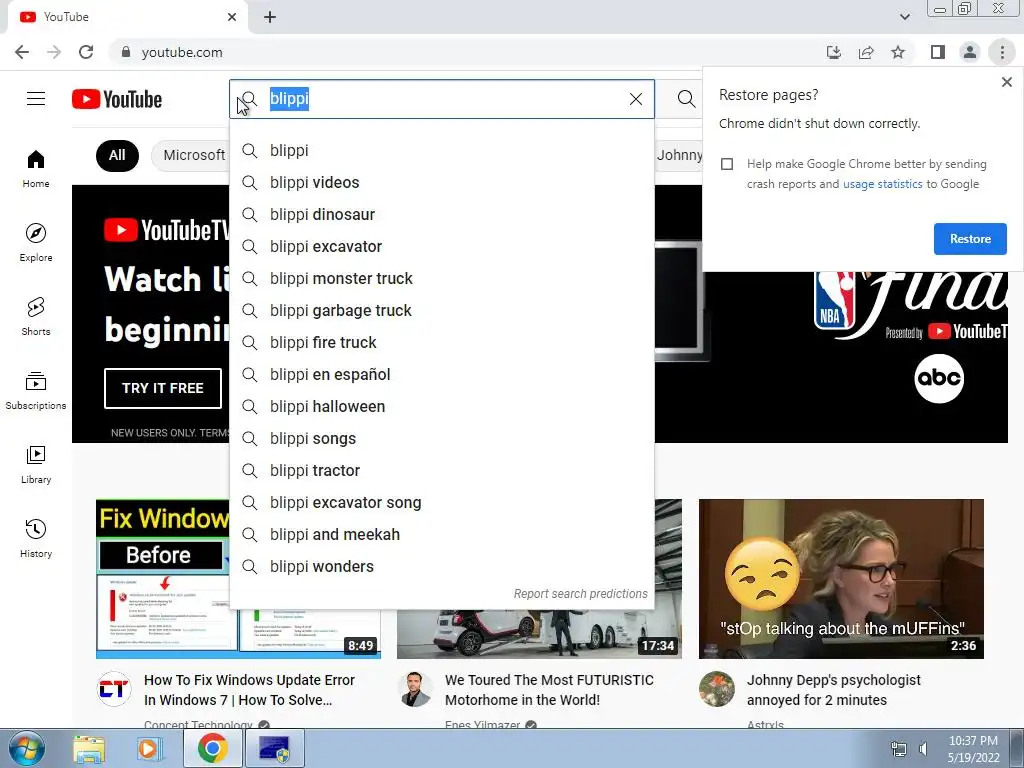Screen dimensions: 1024x768
Task: Open the Concept Technology channel avatar
Action: pyautogui.click(x=114, y=689)
